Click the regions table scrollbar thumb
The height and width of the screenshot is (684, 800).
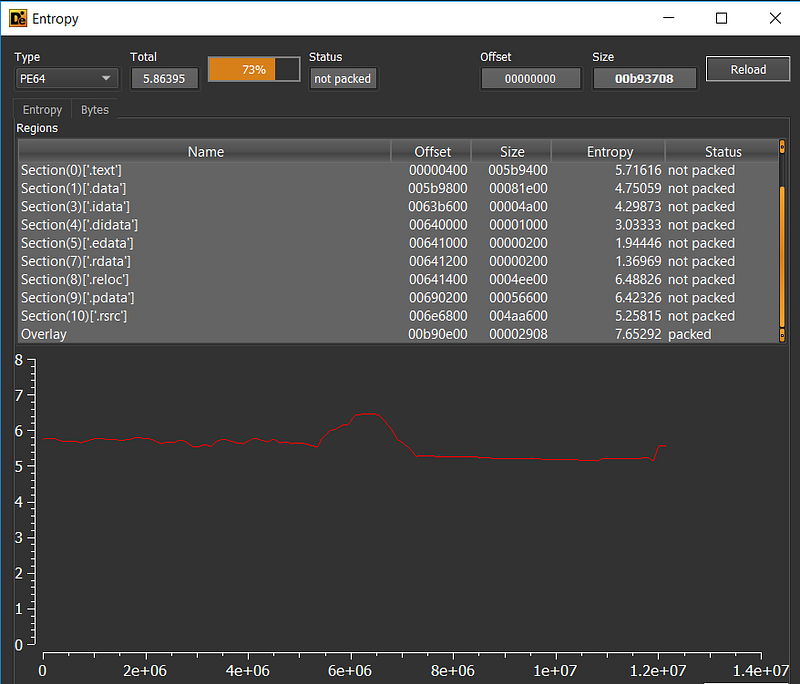[x=782, y=257]
